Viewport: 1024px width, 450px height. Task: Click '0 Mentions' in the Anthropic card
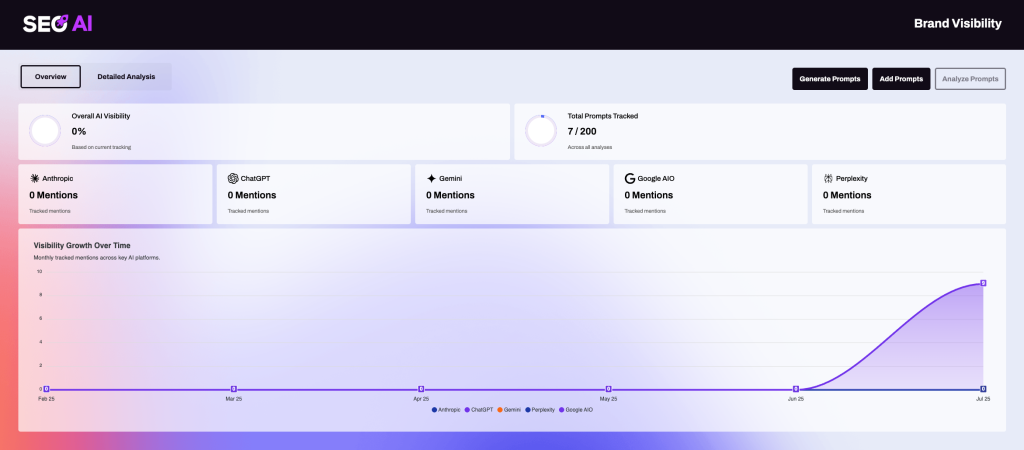(x=54, y=195)
